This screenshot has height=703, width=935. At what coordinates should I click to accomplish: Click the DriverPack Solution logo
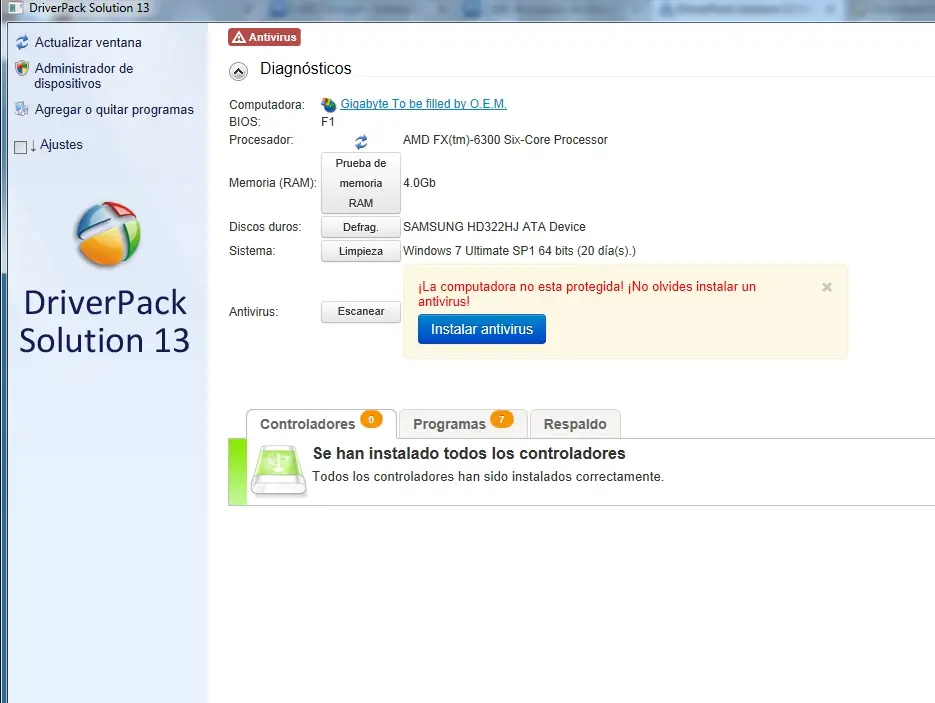pos(107,233)
